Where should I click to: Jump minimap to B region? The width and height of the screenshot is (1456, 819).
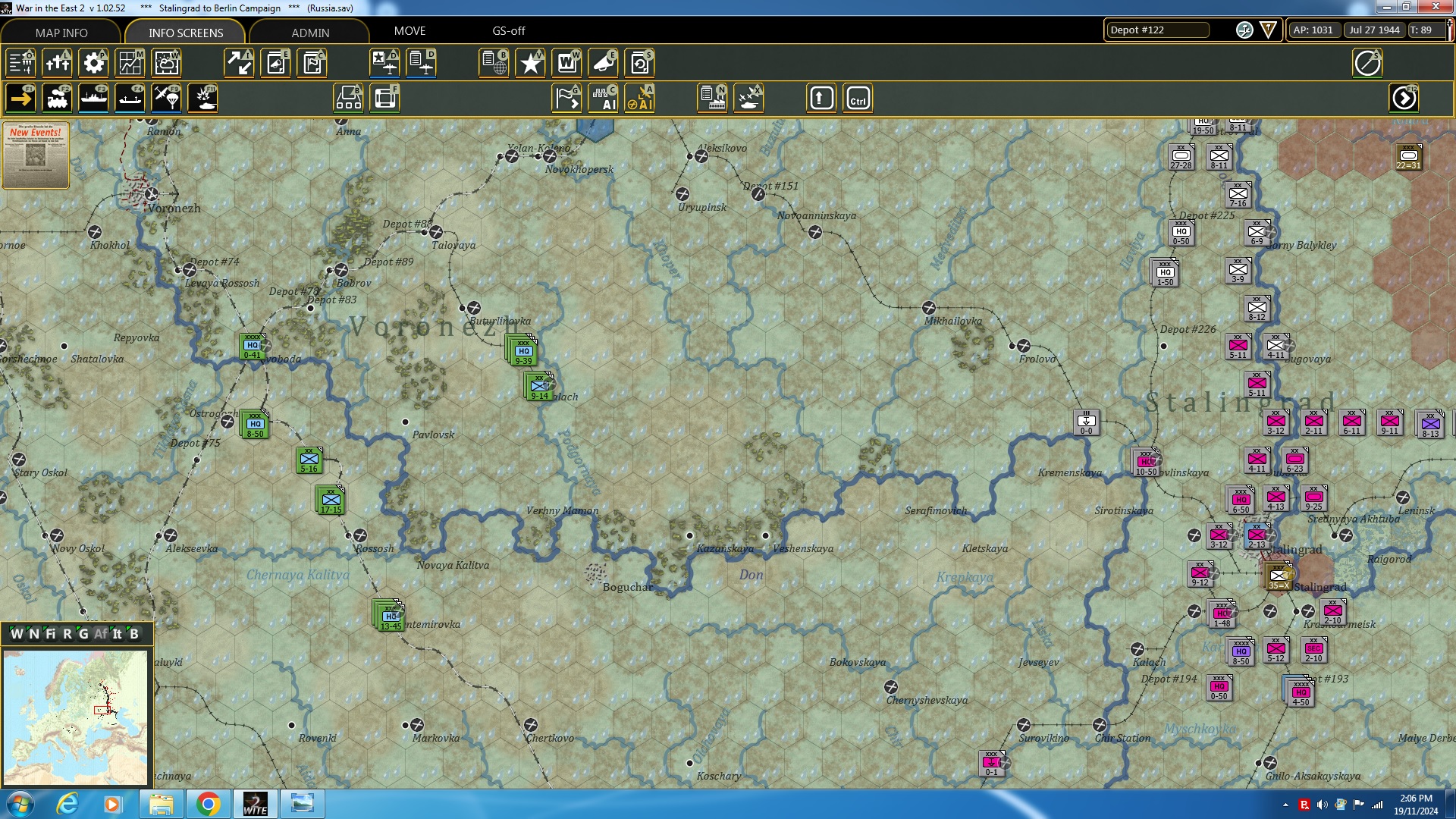click(x=134, y=634)
